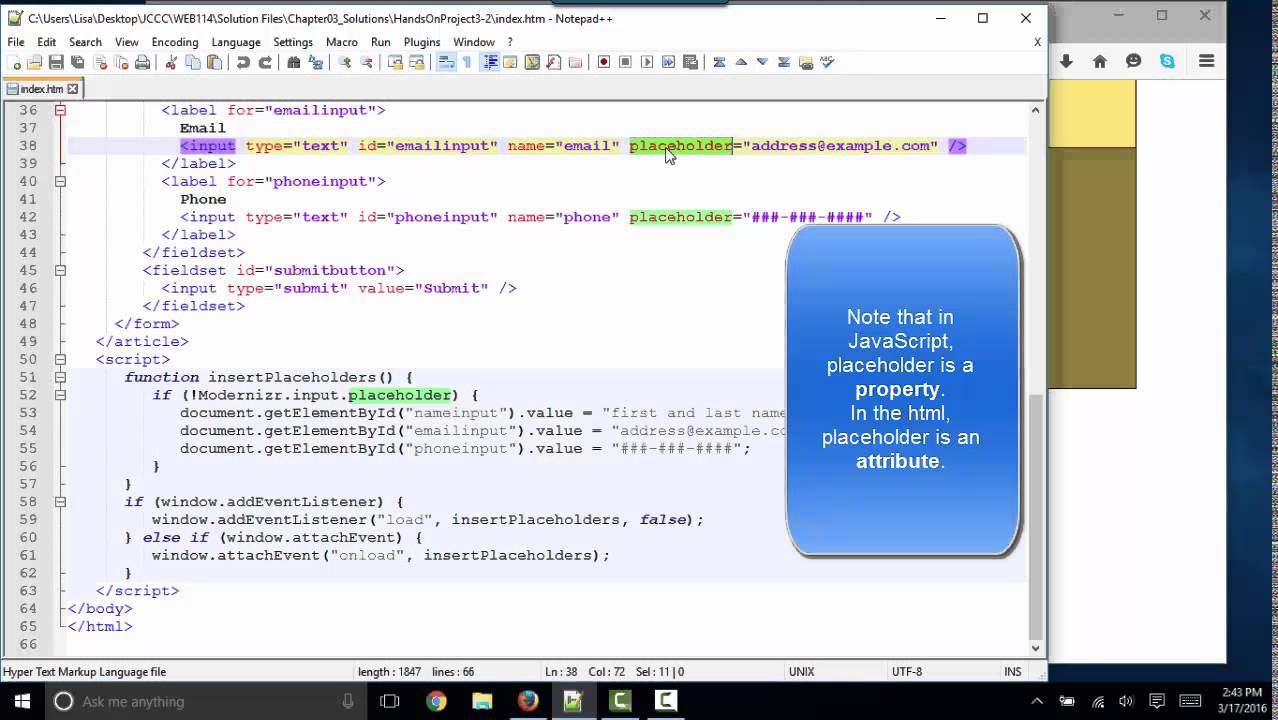The width and height of the screenshot is (1278, 720).
Task: Click the Run Macro Multiple Times icon
Action: (x=668, y=62)
